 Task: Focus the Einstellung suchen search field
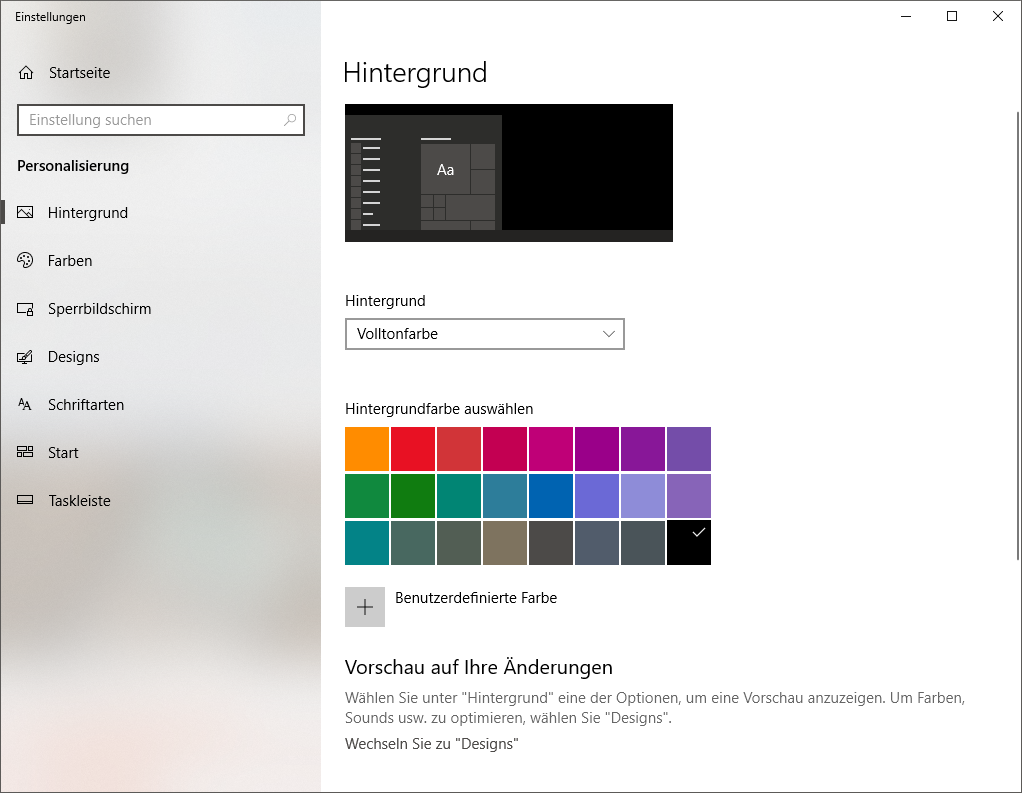[x=161, y=120]
